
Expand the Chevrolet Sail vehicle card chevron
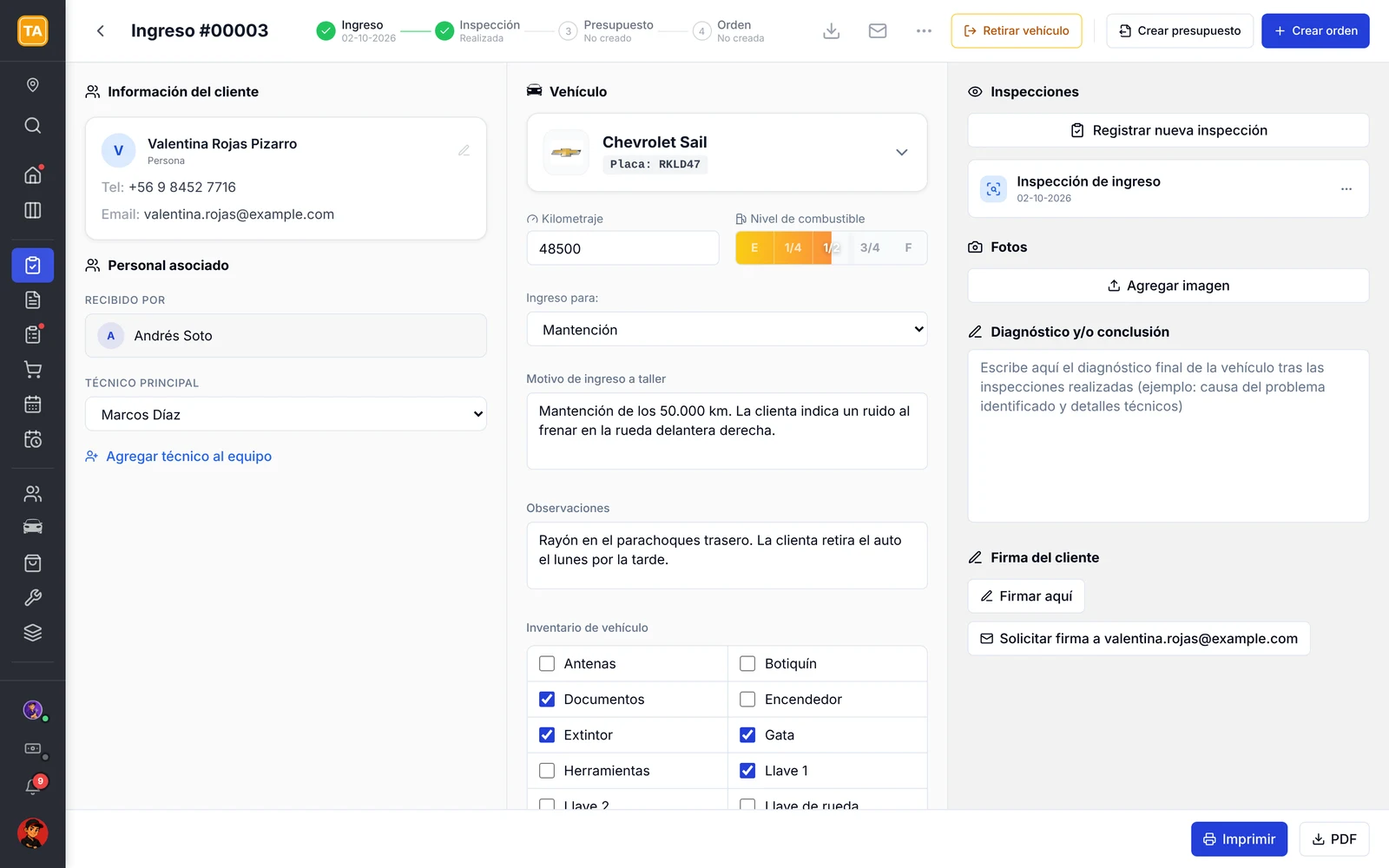click(x=902, y=152)
